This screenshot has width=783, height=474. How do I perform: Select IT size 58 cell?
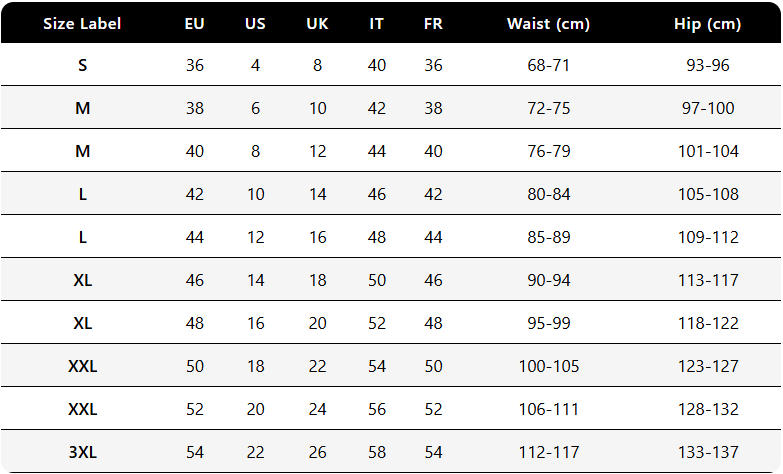coord(376,453)
